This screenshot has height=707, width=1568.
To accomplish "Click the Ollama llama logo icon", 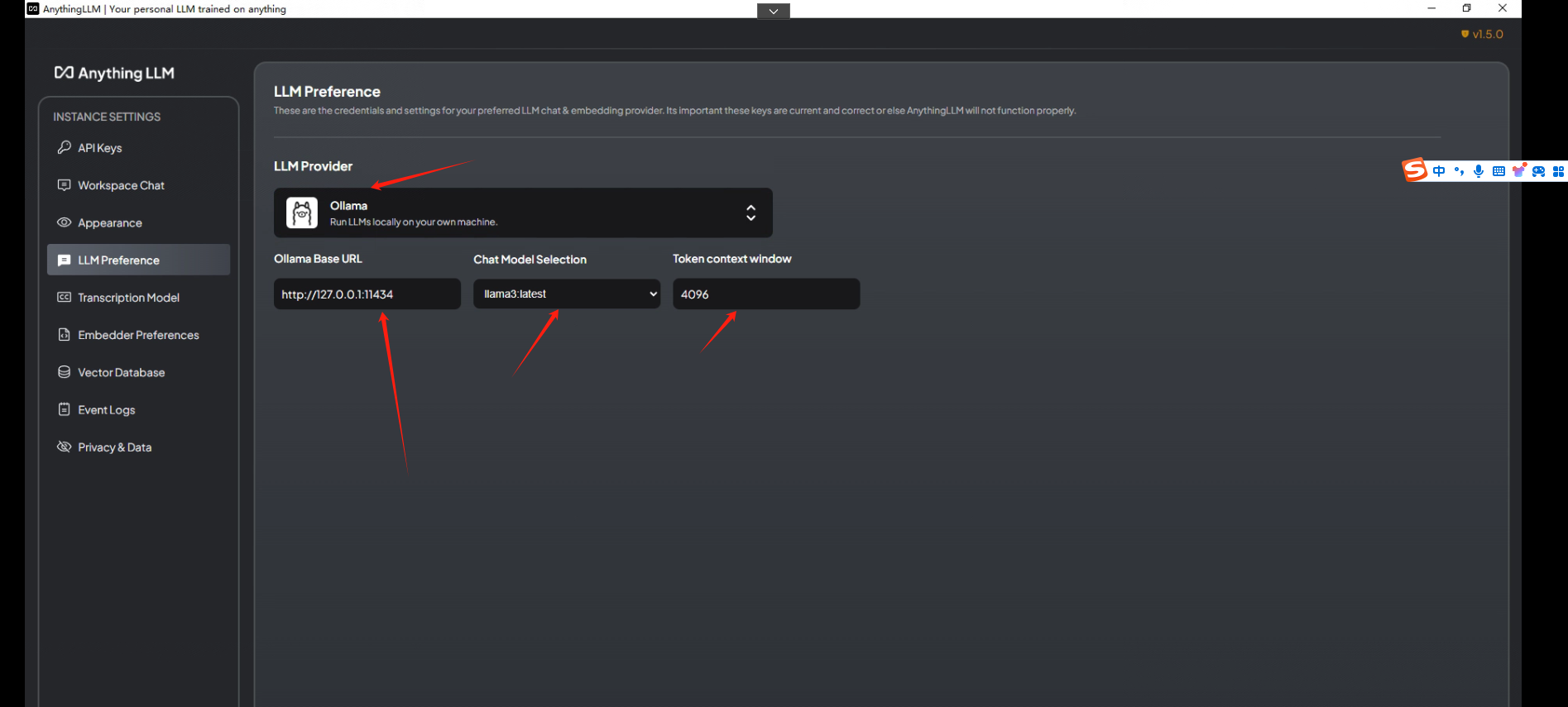I will coord(302,213).
